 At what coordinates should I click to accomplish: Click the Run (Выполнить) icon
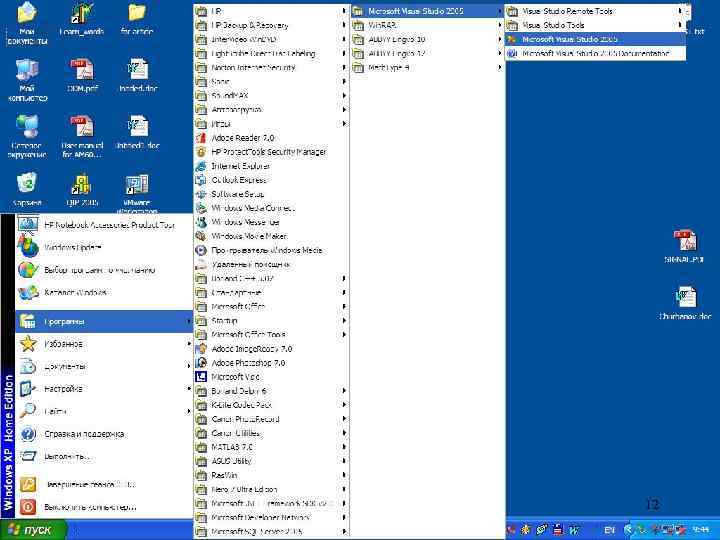tap(28, 456)
